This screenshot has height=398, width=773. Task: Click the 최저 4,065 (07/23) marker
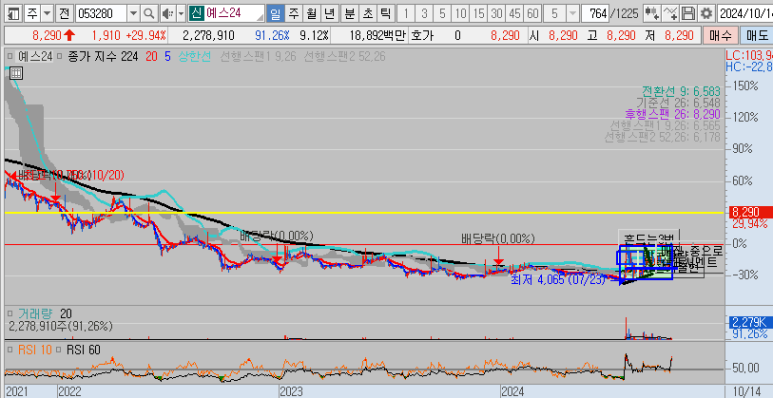557,281
